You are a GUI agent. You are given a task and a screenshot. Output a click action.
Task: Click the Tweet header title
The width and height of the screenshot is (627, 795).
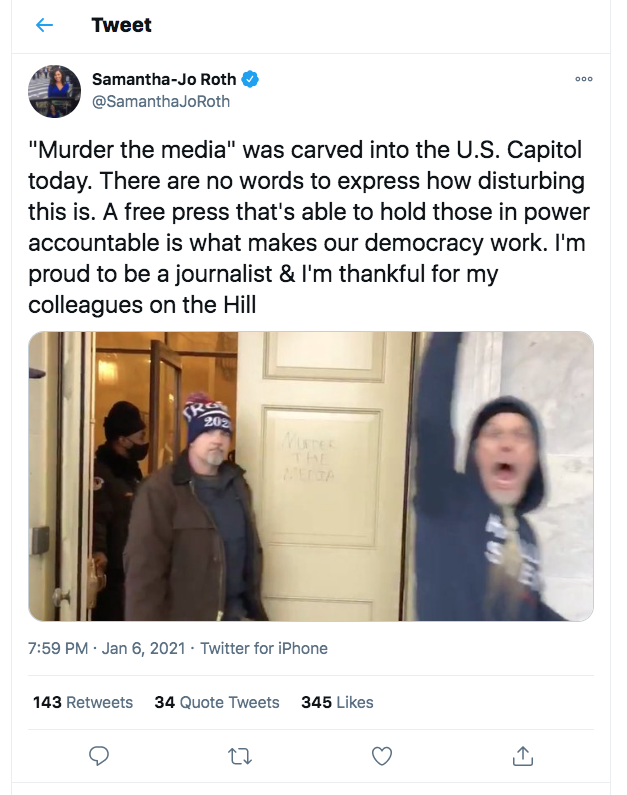[x=121, y=26]
